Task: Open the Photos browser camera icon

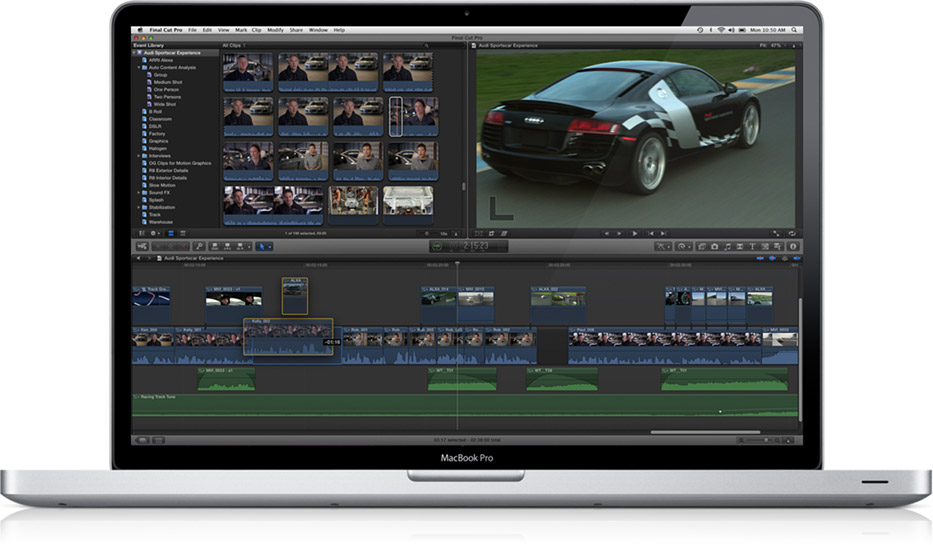Action: [x=714, y=246]
